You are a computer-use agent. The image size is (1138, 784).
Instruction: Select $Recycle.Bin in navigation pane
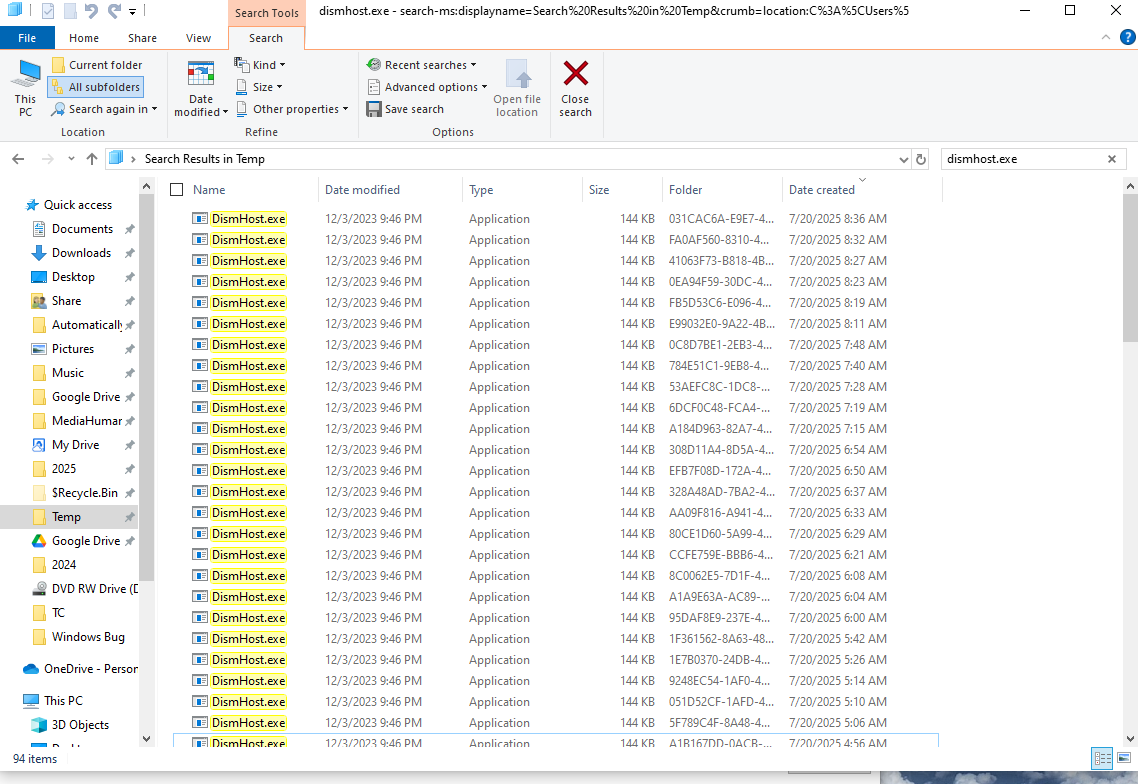(84, 492)
